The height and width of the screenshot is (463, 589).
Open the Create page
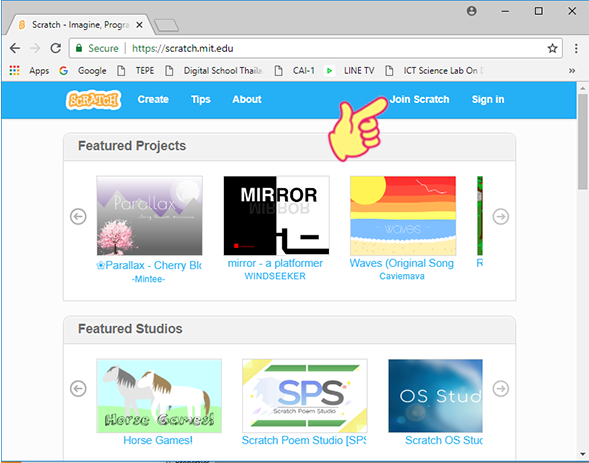(x=153, y=100)
